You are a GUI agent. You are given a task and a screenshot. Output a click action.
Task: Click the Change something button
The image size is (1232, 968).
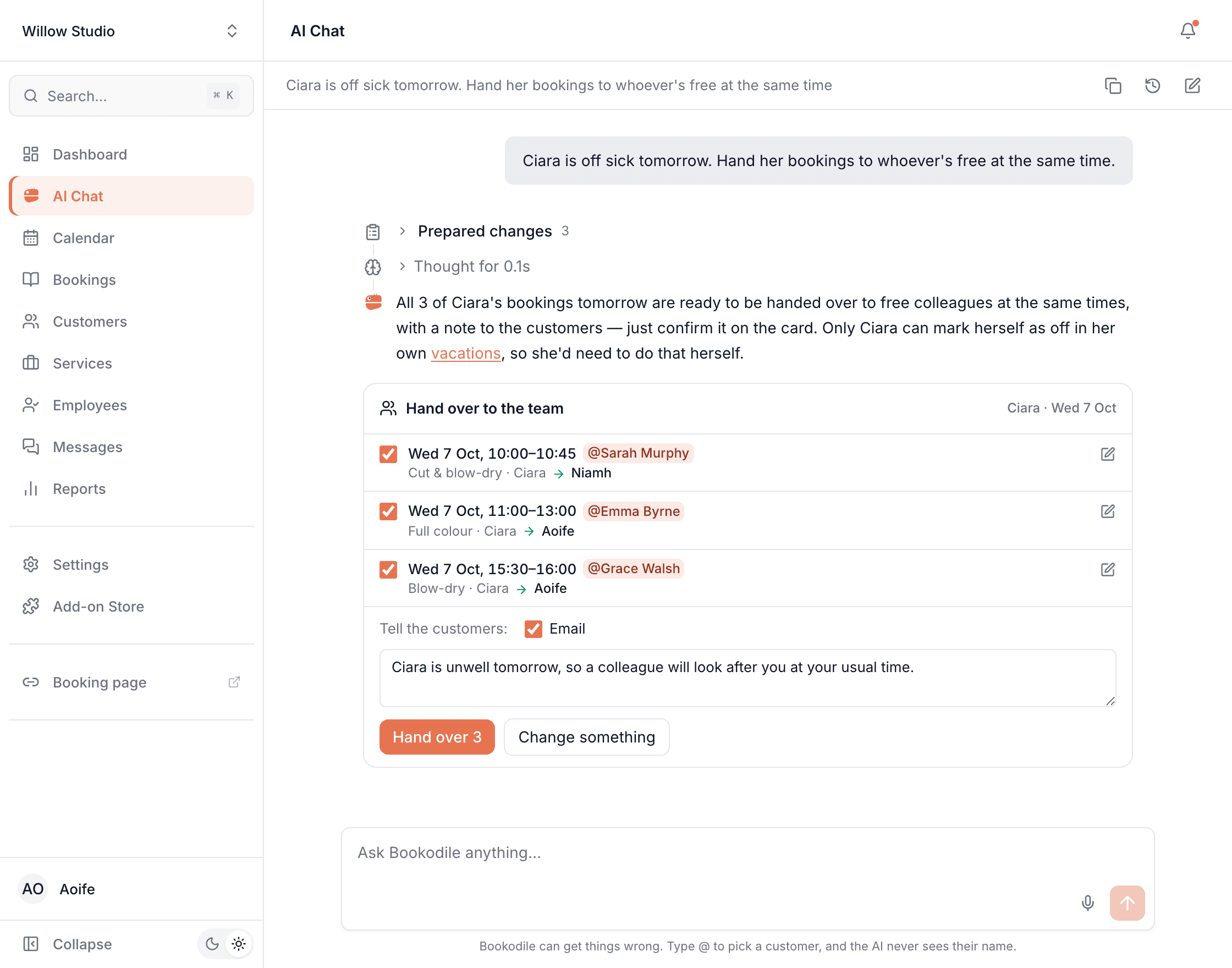[586, 737]
